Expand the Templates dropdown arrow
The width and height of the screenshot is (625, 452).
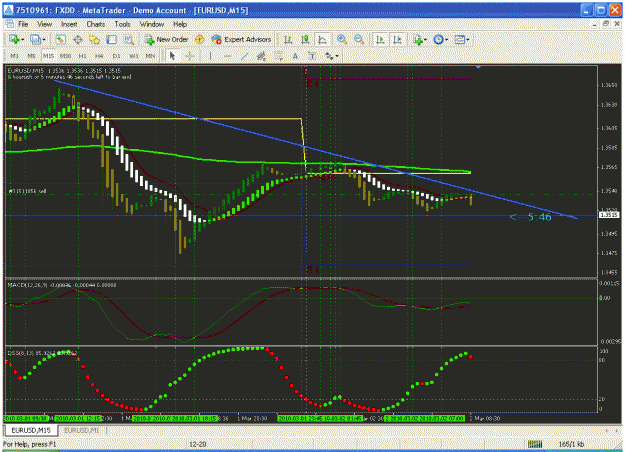tap(468, 39)
